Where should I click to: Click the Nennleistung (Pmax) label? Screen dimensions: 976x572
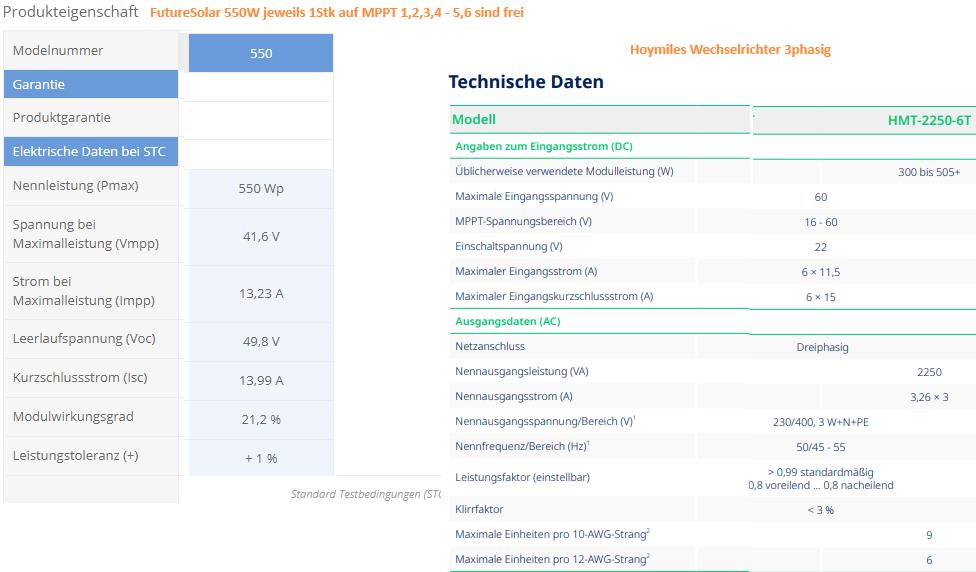(x=75, y=185)
